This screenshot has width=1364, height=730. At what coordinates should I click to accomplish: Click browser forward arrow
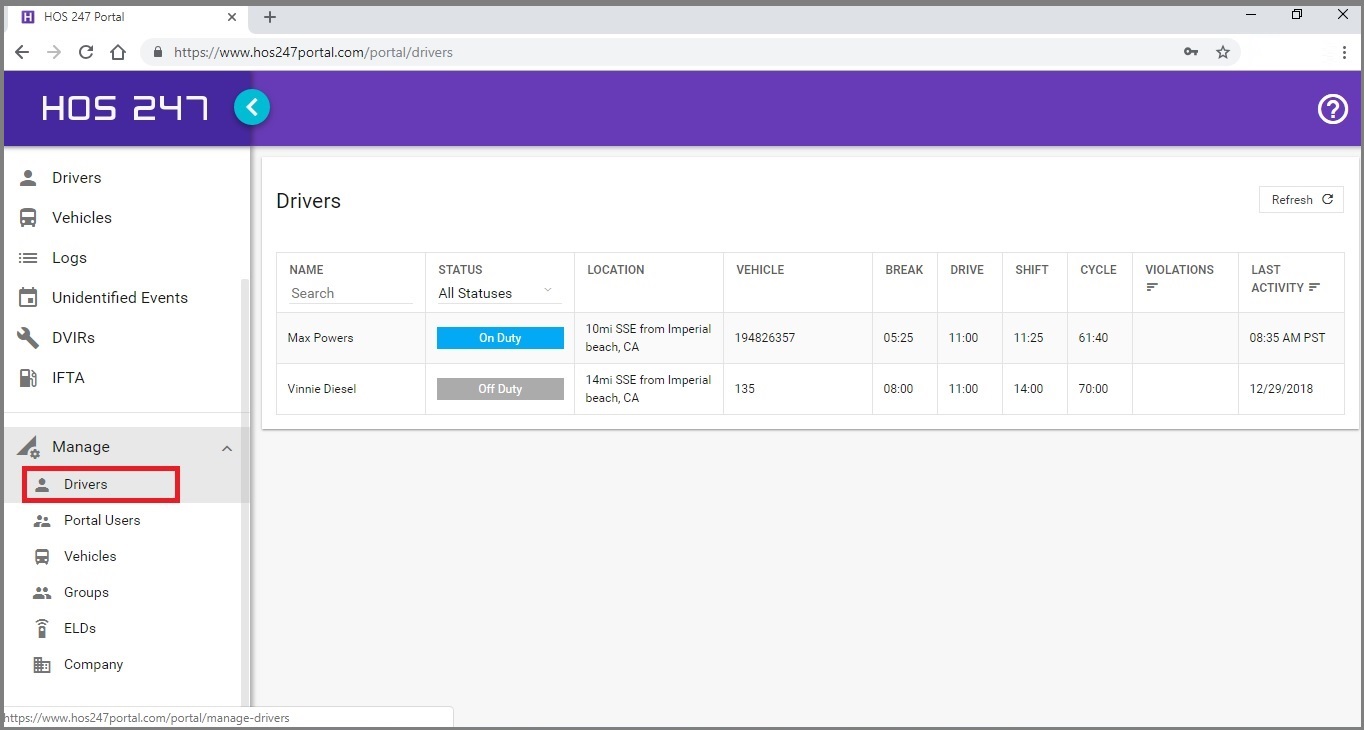click(54, 52)
